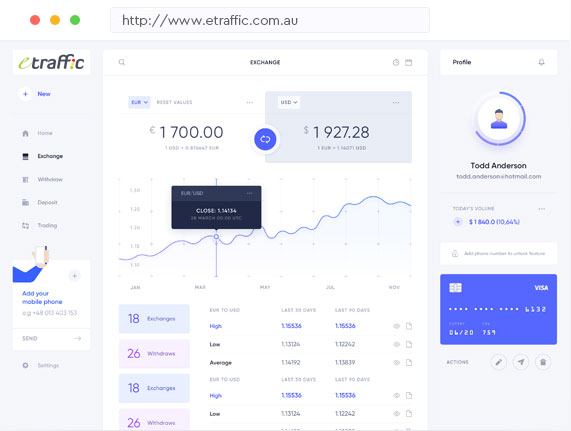Open the clock history icon

point(396,63)
